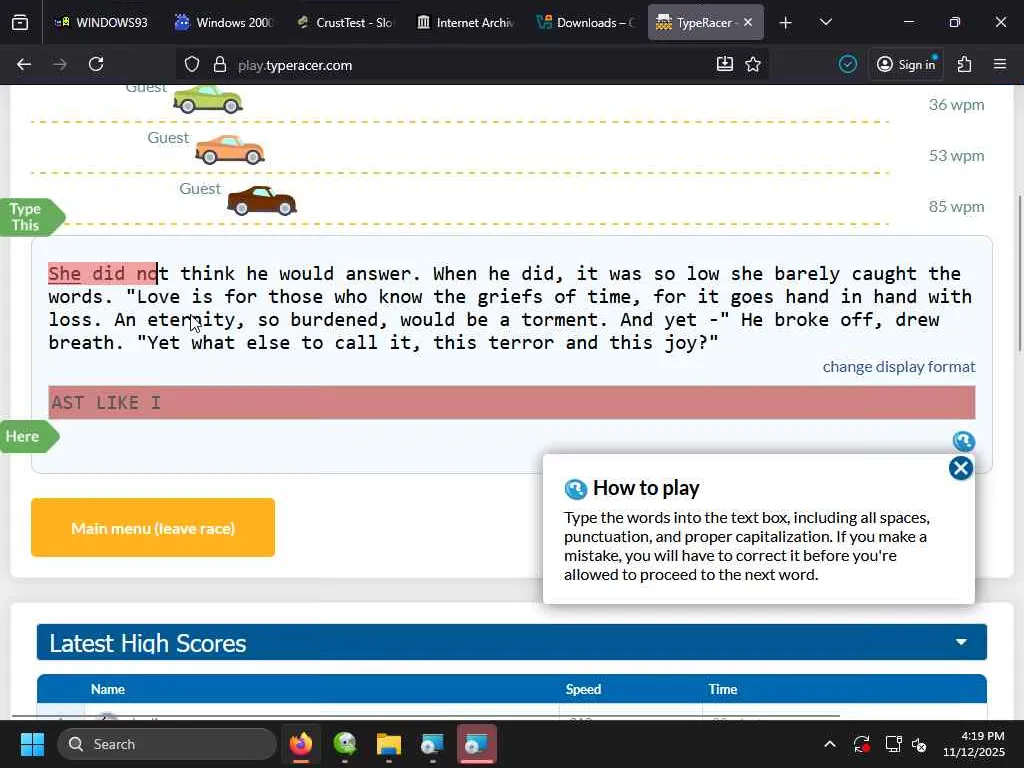Click the muted volume tray icon
The image size is (1024, 768).
(x=918, y=744)
